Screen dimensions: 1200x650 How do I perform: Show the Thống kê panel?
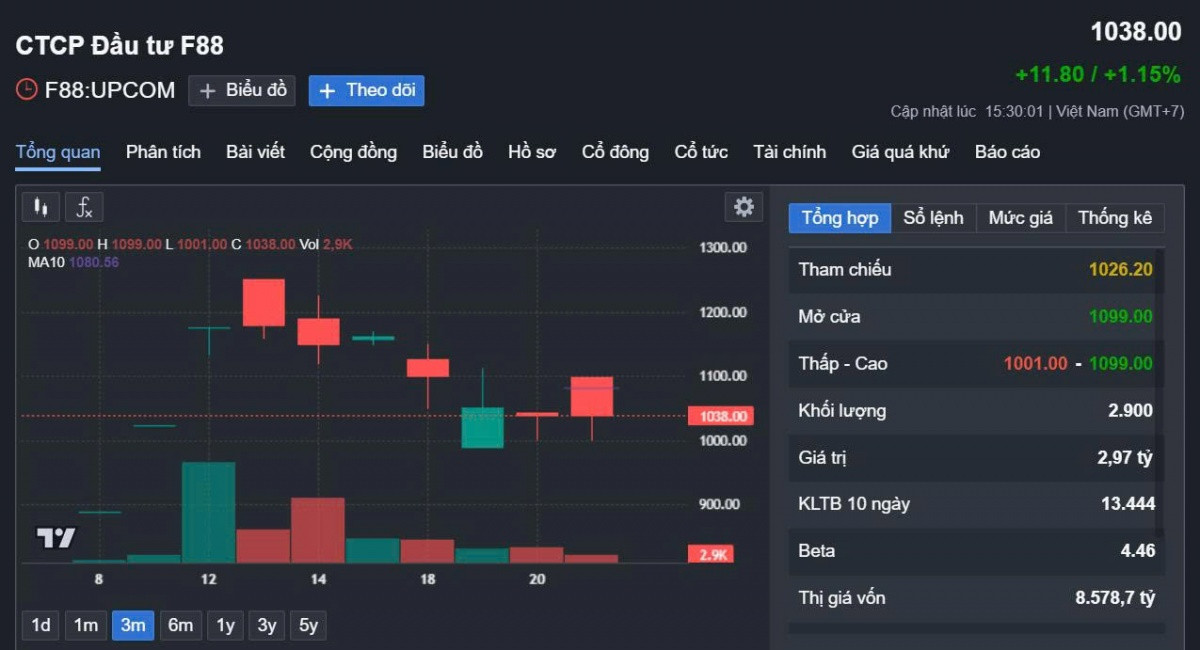click(1115, 218)
